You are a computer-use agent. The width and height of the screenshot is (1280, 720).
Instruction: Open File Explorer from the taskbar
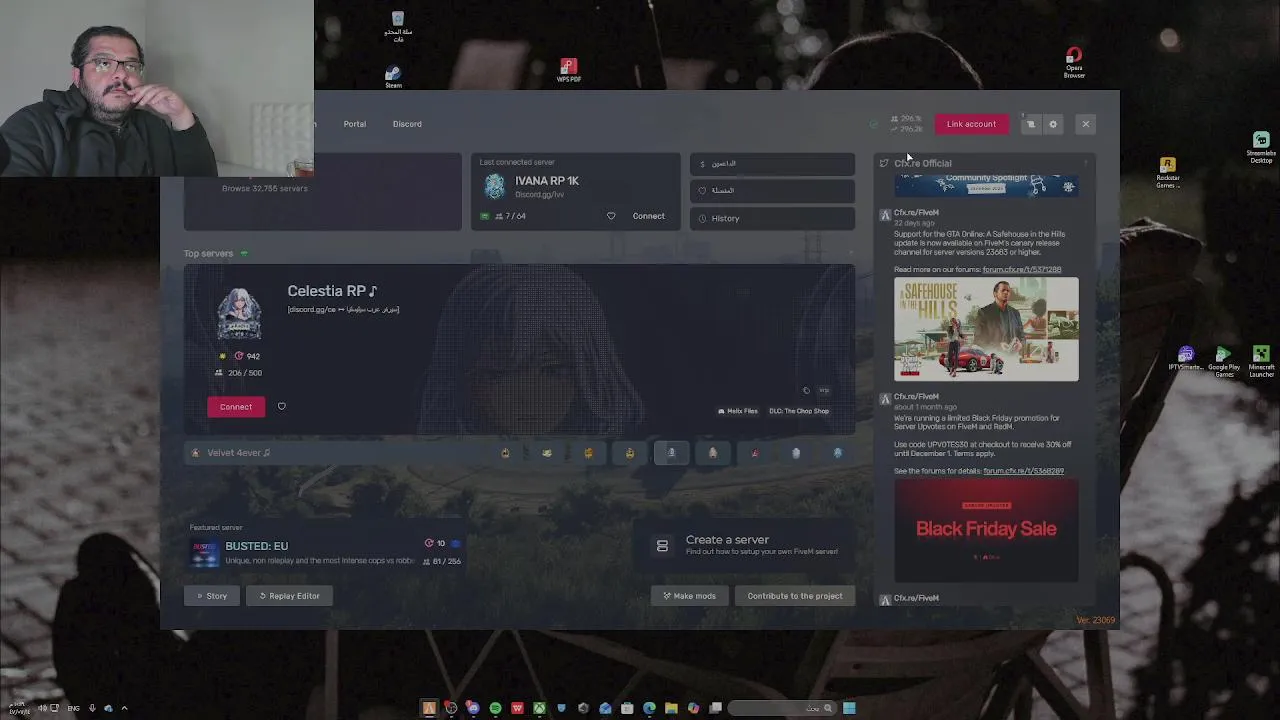pos(671,708)
